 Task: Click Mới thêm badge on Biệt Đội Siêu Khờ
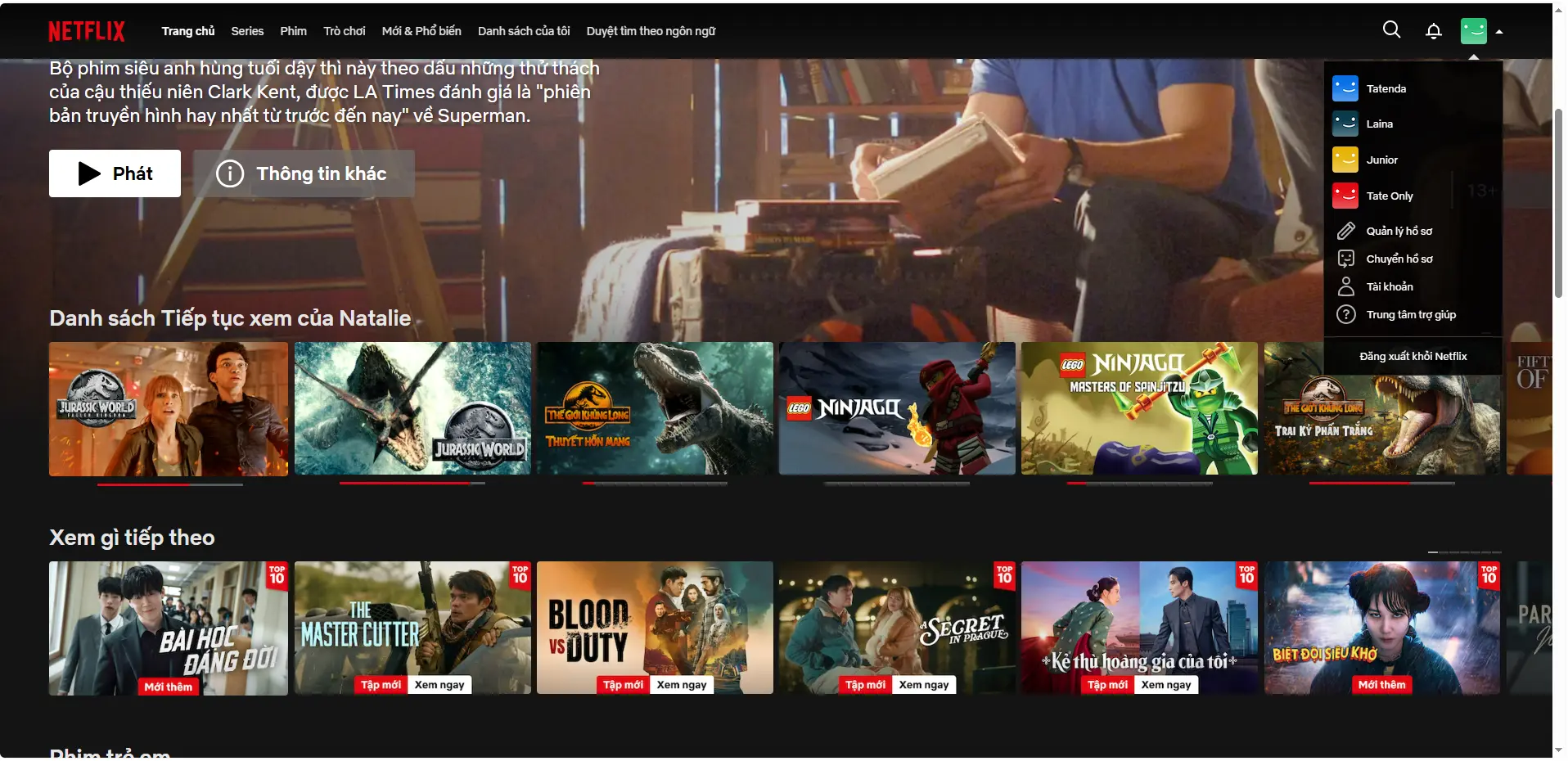[1382, 685]
